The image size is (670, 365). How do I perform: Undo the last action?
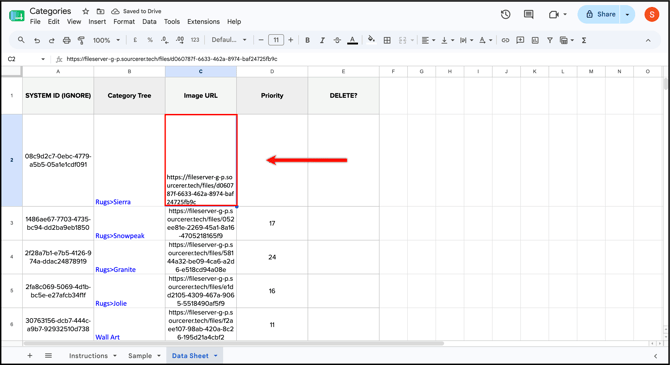click(x=37, y=40)
